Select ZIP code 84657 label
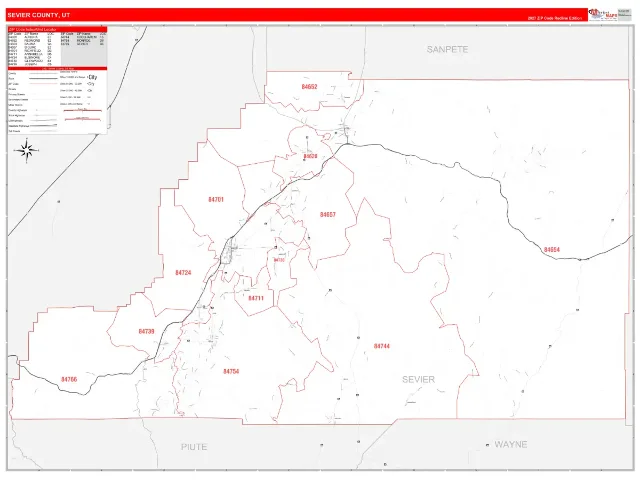The width and height of the screenshot is (640, 480). [x=328, y=215]
